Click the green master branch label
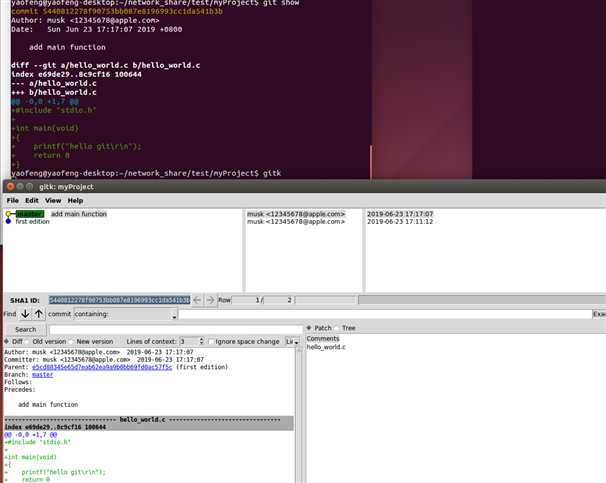 [30, 214]
